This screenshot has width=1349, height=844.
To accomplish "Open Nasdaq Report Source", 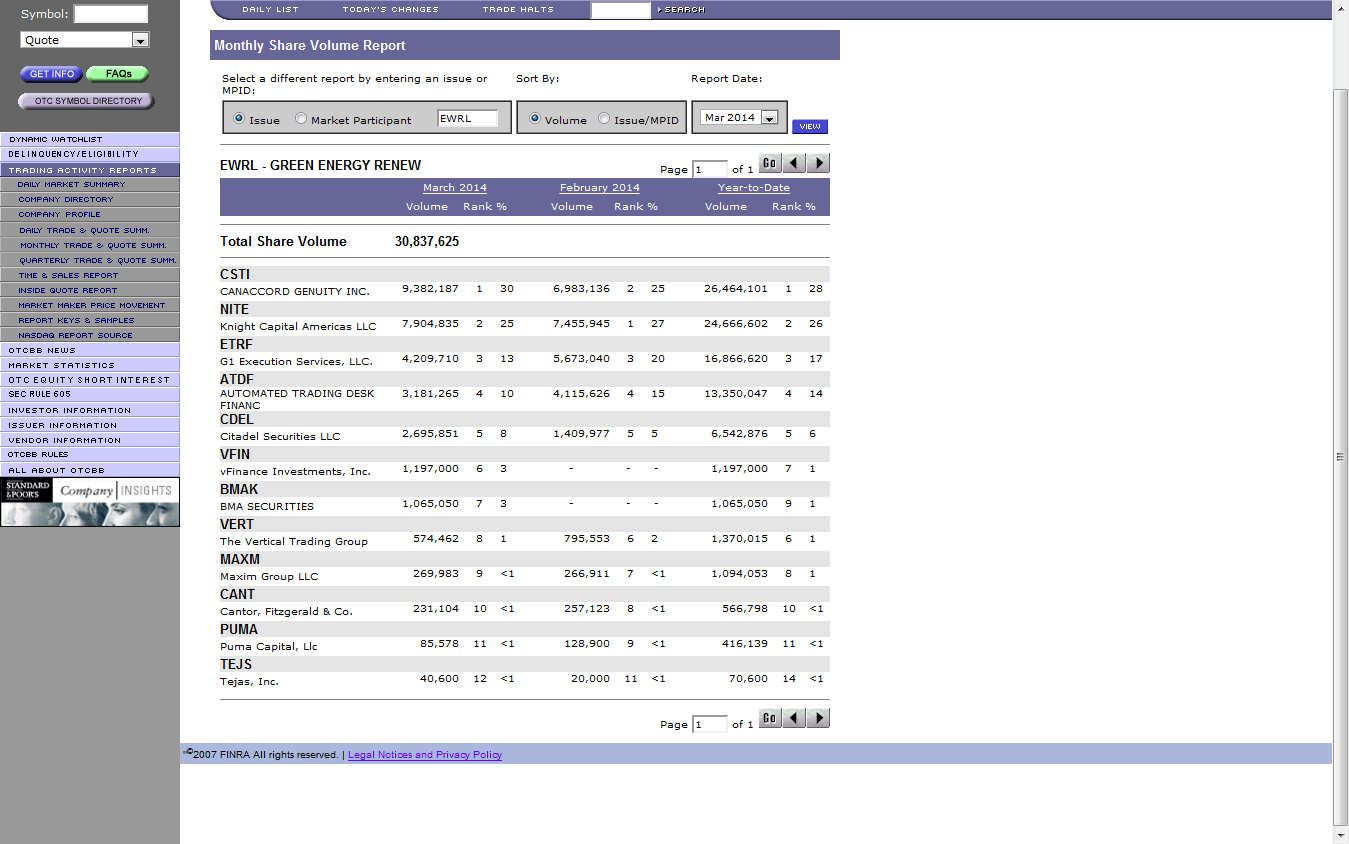I will pos(90,336).
